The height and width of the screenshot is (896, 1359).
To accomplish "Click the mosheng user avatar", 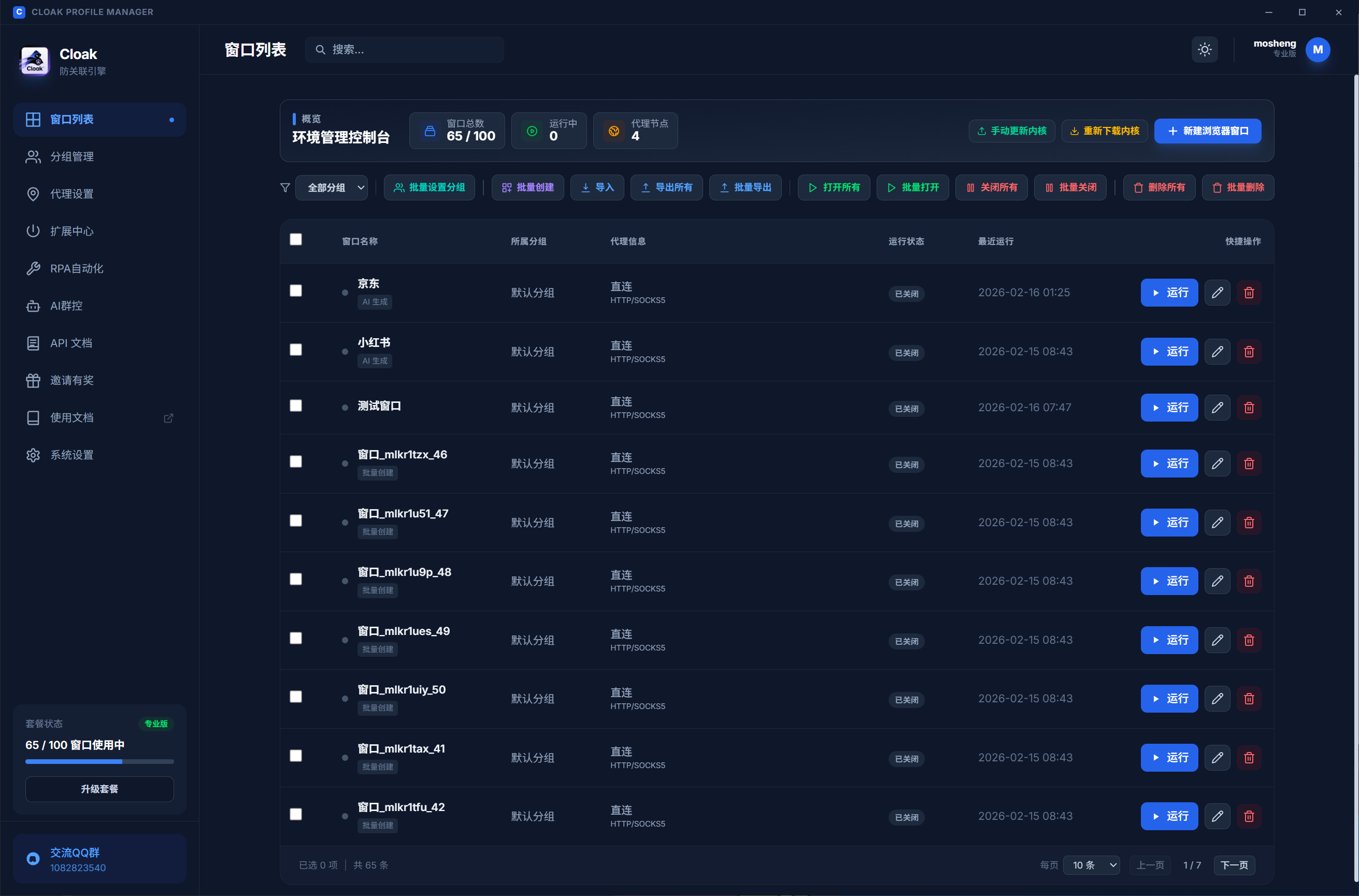I will (x=1317, y=50).
